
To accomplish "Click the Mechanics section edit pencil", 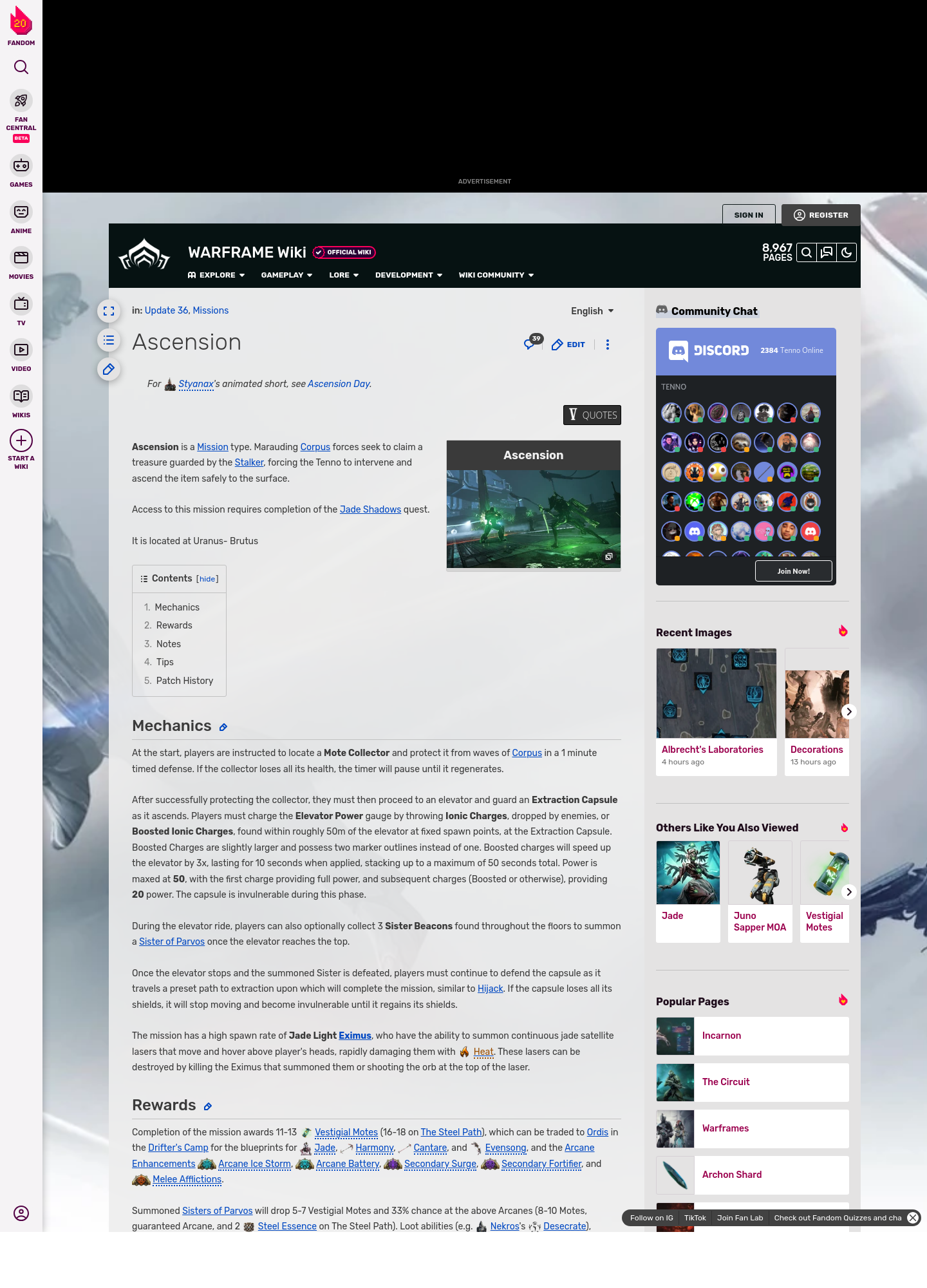I will click(x=223, y=727).
